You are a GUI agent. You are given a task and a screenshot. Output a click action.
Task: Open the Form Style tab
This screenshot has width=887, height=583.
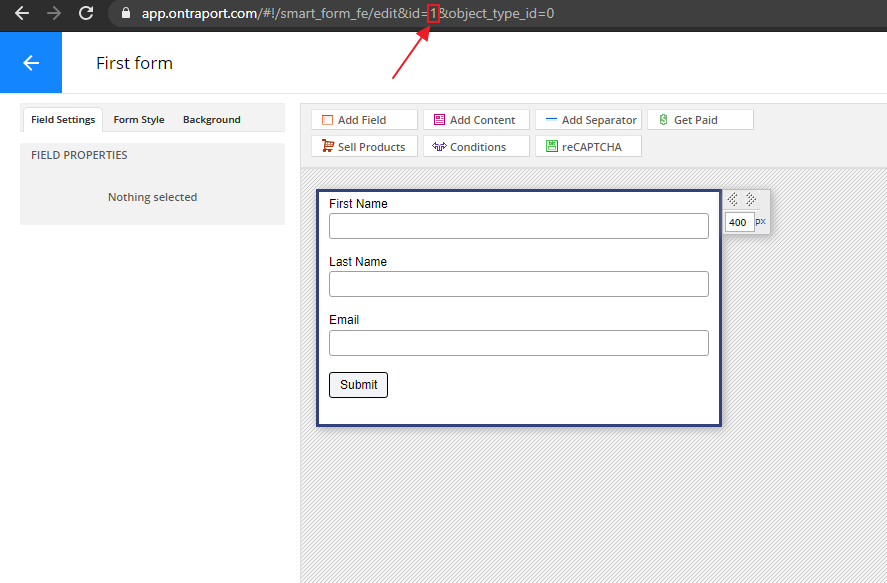coord(139,120)
